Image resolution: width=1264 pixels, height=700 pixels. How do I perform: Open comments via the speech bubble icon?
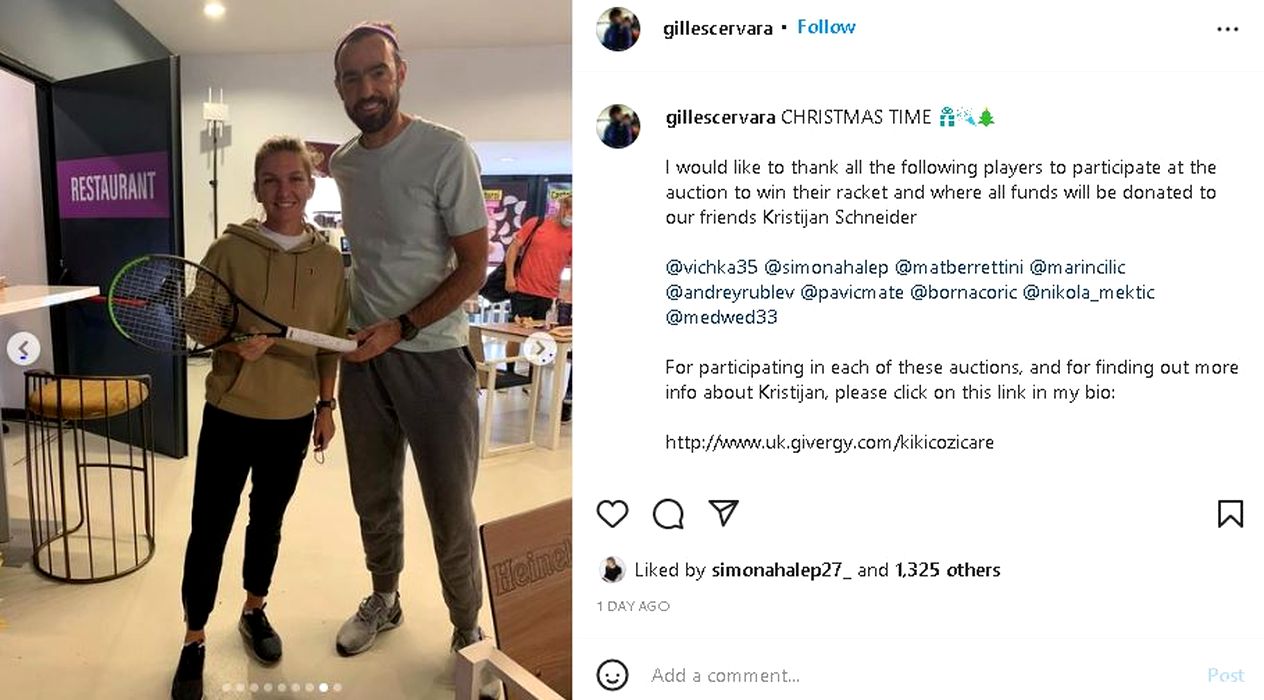tap(668, 514)
